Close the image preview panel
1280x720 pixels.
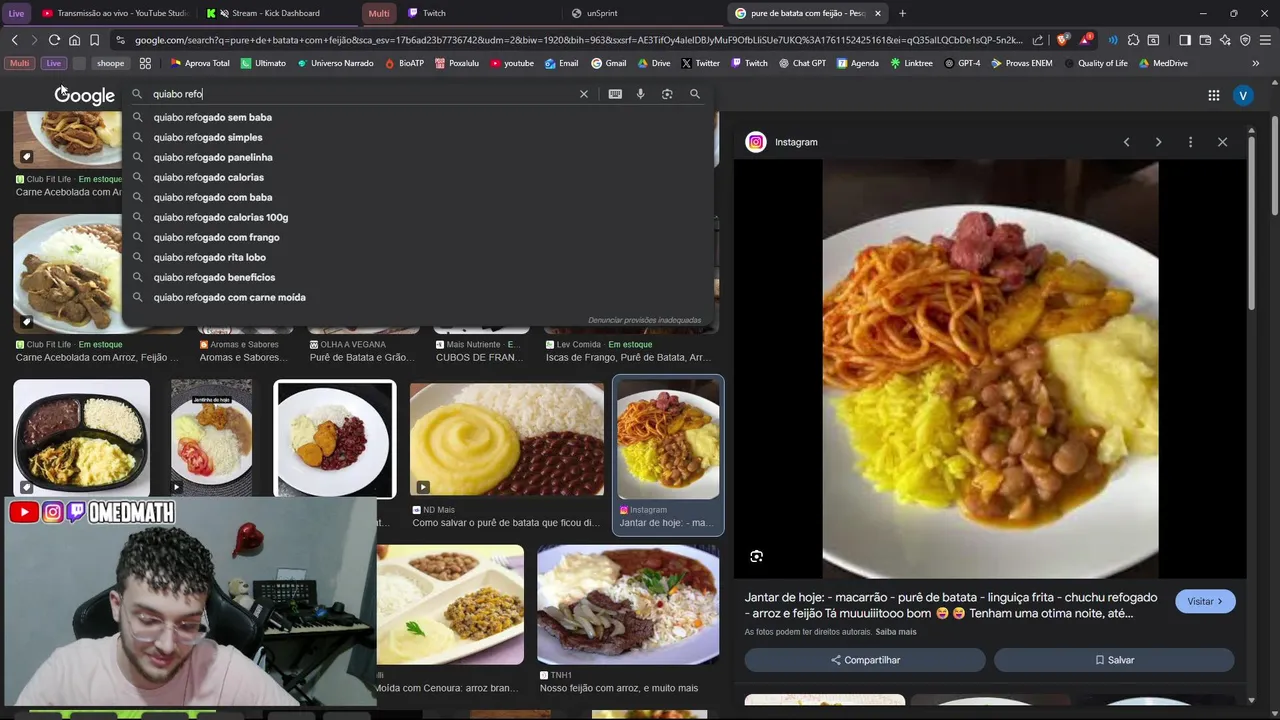(1222, 142)
